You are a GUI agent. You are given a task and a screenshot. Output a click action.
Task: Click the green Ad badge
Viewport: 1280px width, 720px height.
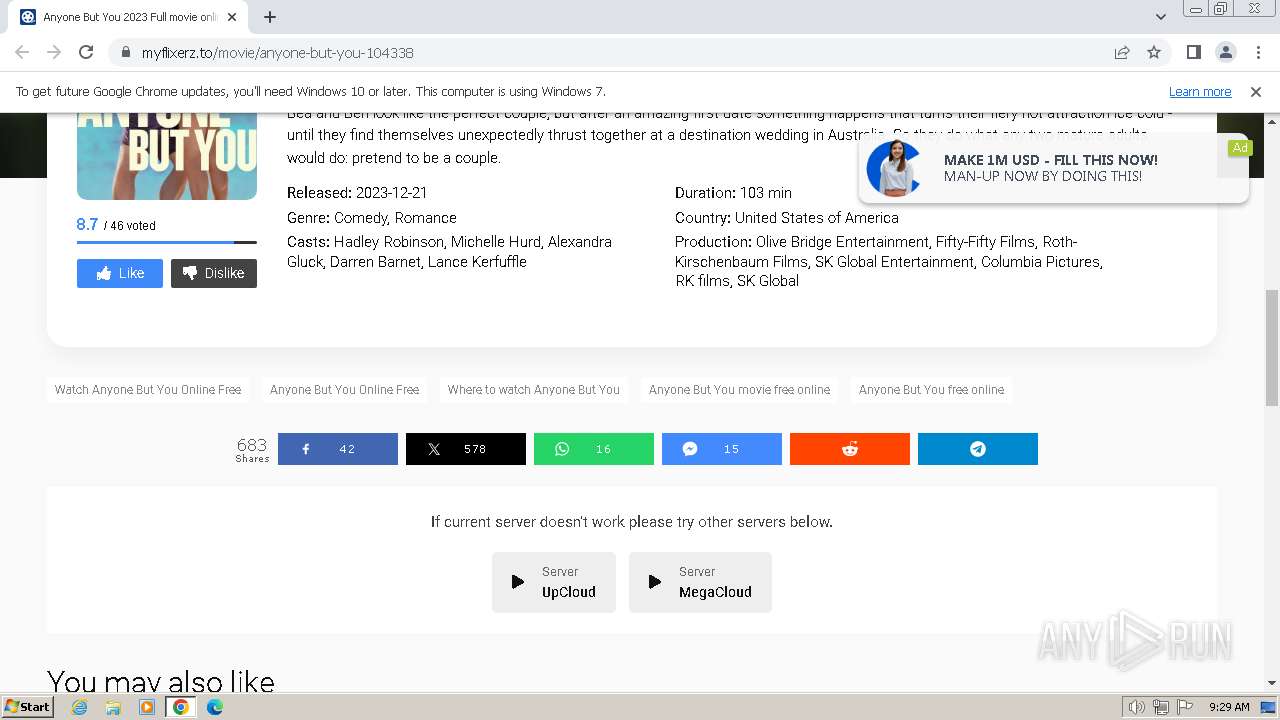1240,148
